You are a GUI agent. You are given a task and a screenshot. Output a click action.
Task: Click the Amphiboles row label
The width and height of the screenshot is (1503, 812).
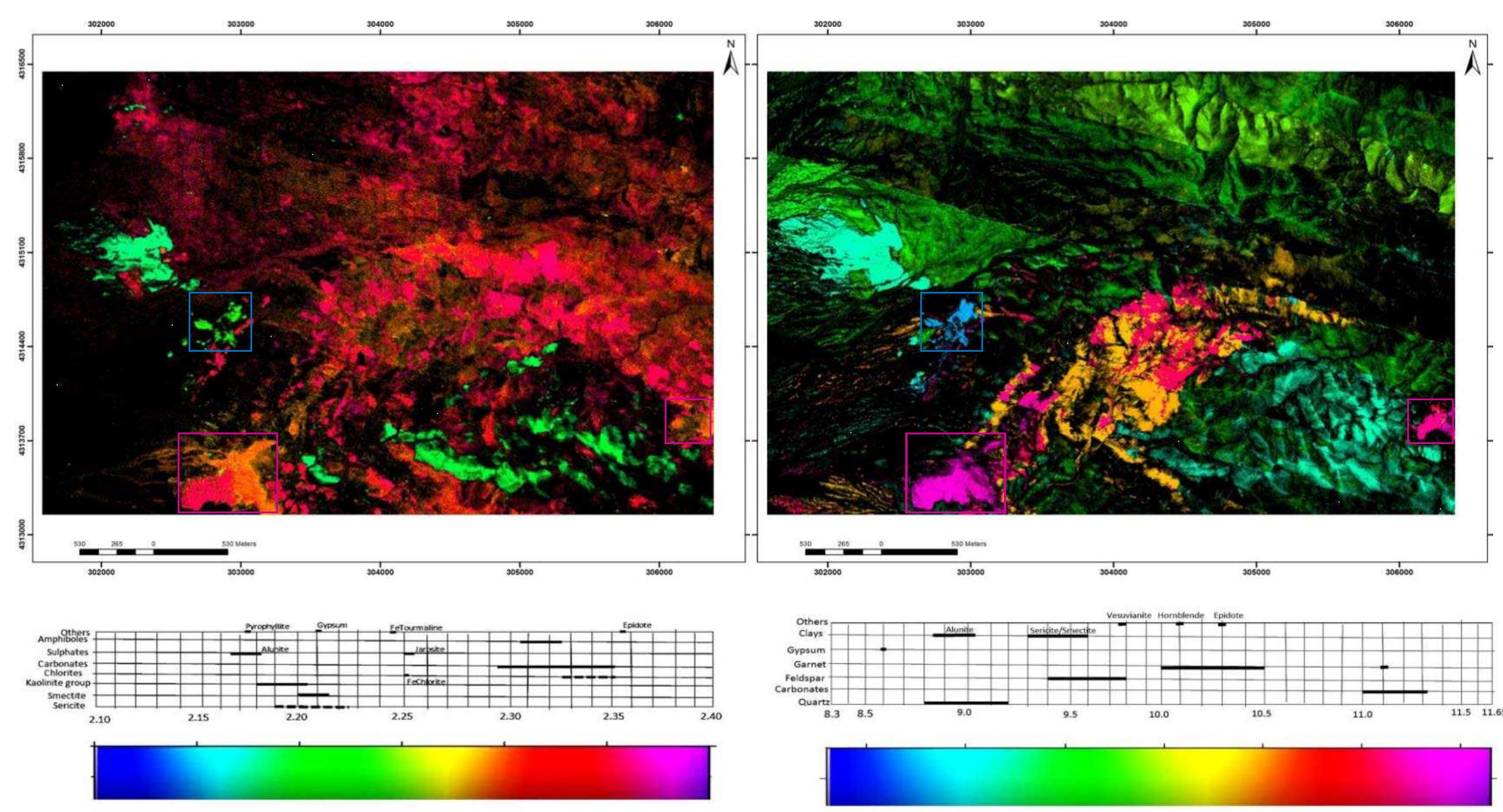pyautogui.click(x=62, y=640)
